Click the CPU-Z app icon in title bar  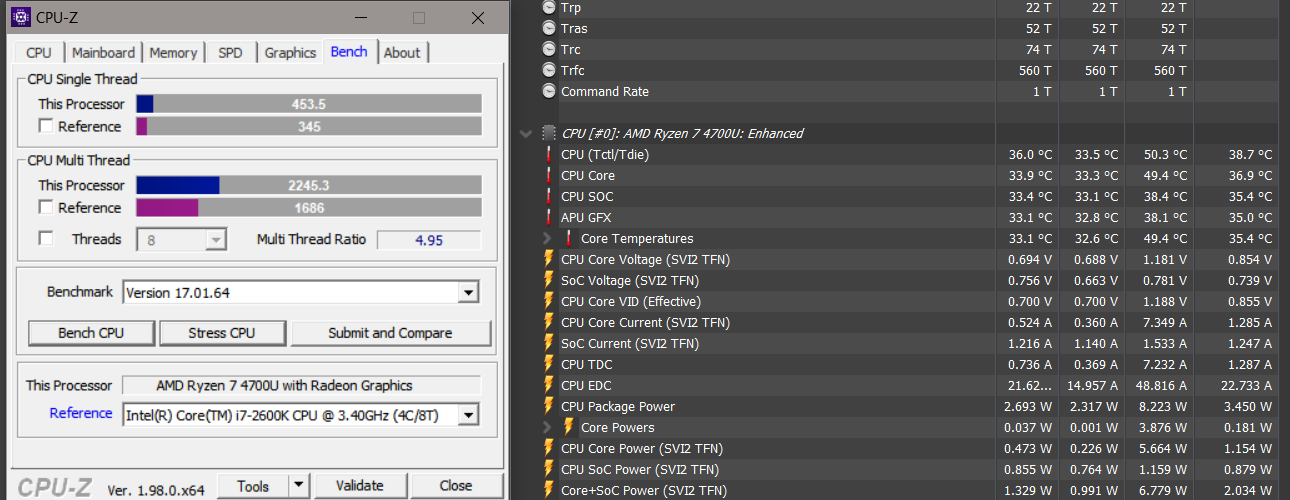coord(20,17)
